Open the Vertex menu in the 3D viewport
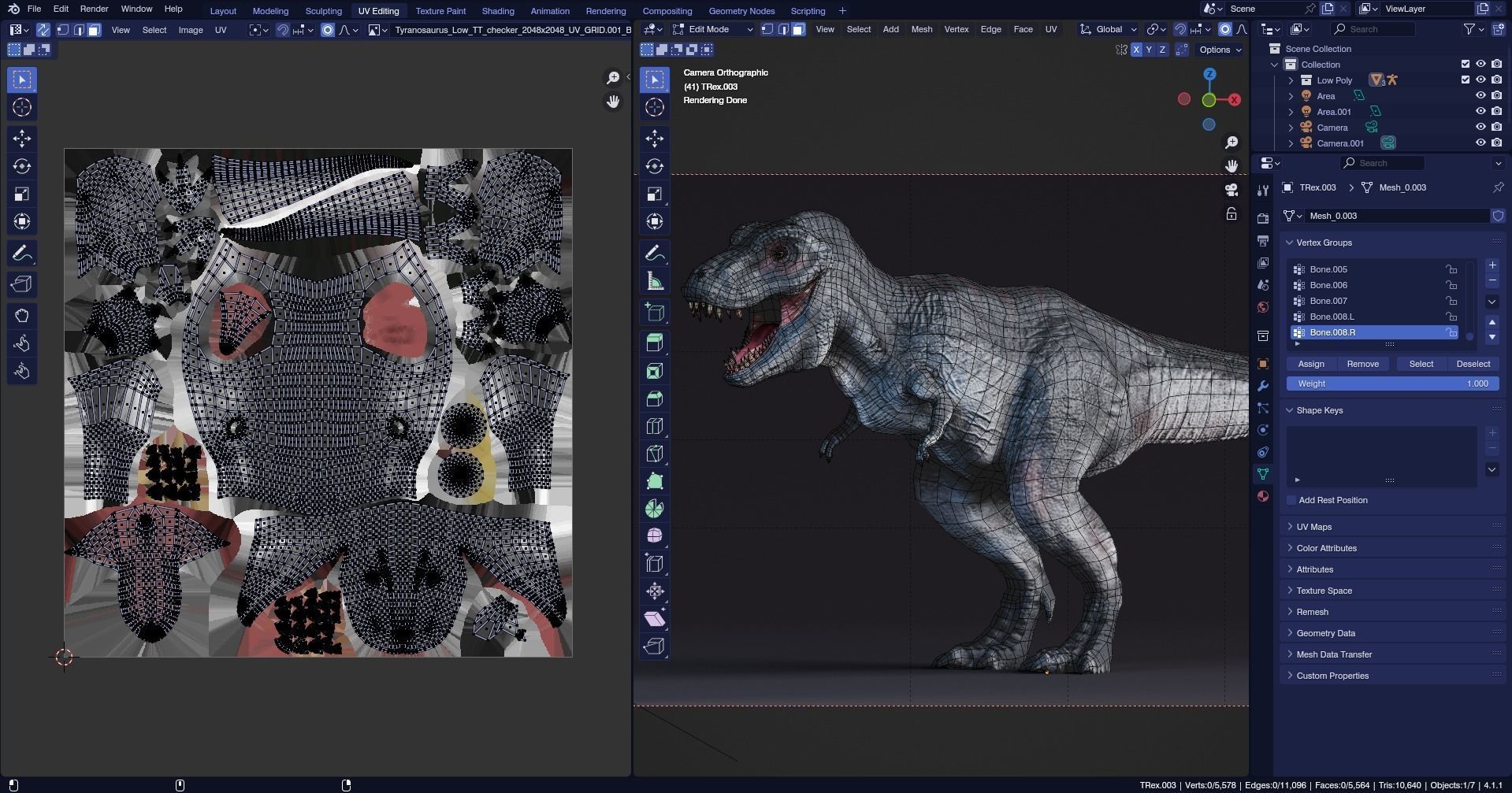 pos(956,29)
